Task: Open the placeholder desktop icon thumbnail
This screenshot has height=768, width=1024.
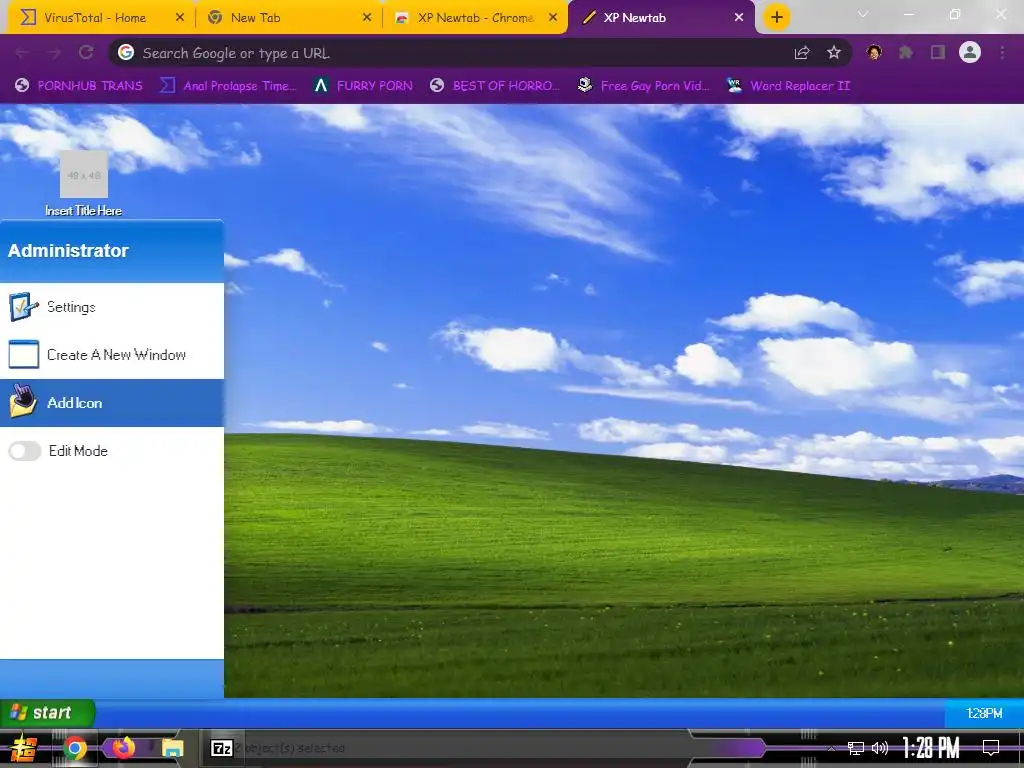Action: 84,174
